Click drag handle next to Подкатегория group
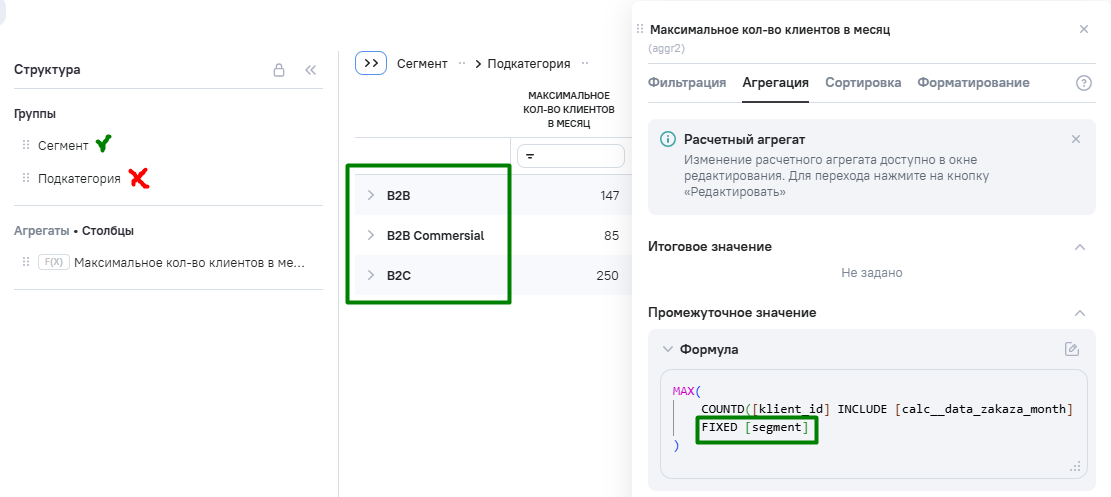 (x=26, y=179)
